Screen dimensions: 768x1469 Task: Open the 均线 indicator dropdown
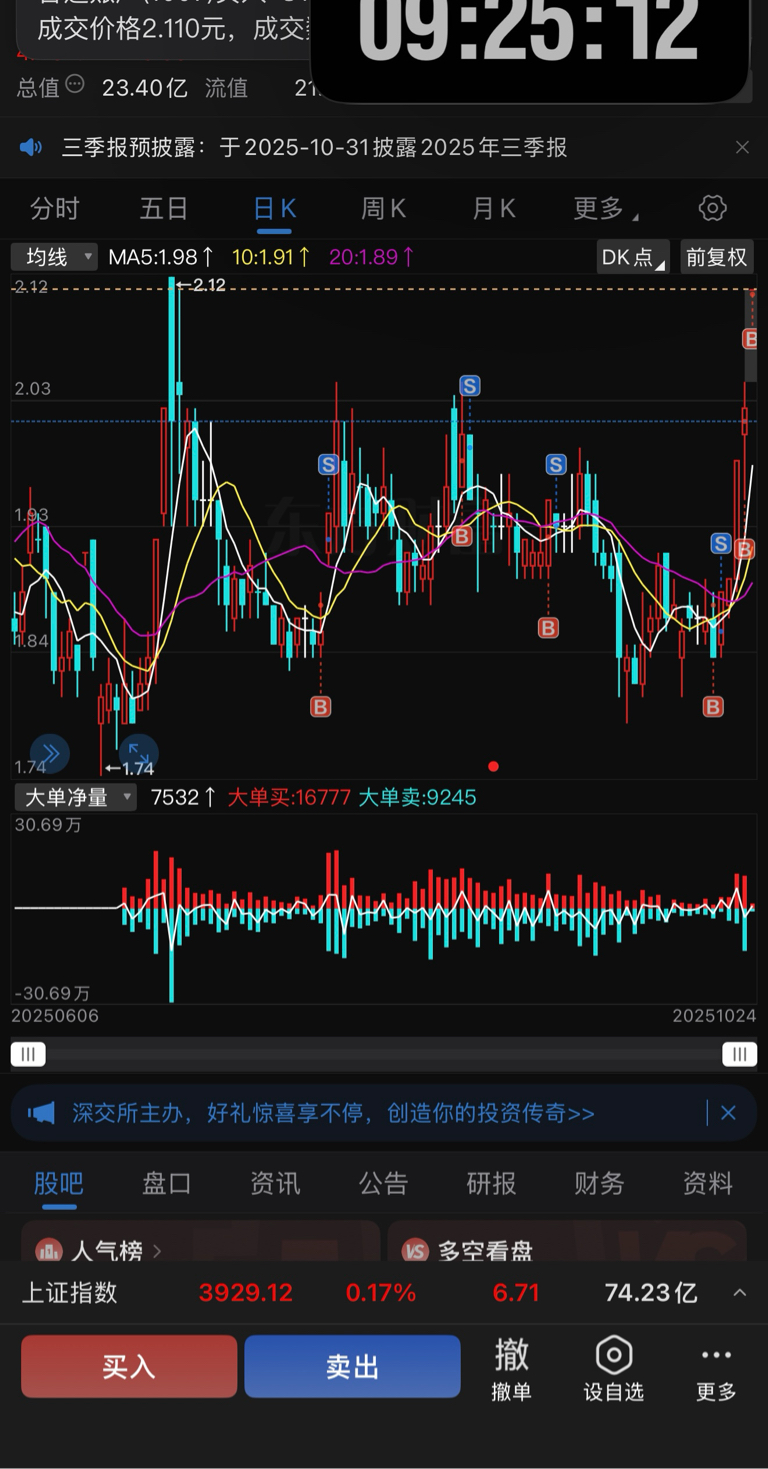pyautogui.click(x=55, y=257)
